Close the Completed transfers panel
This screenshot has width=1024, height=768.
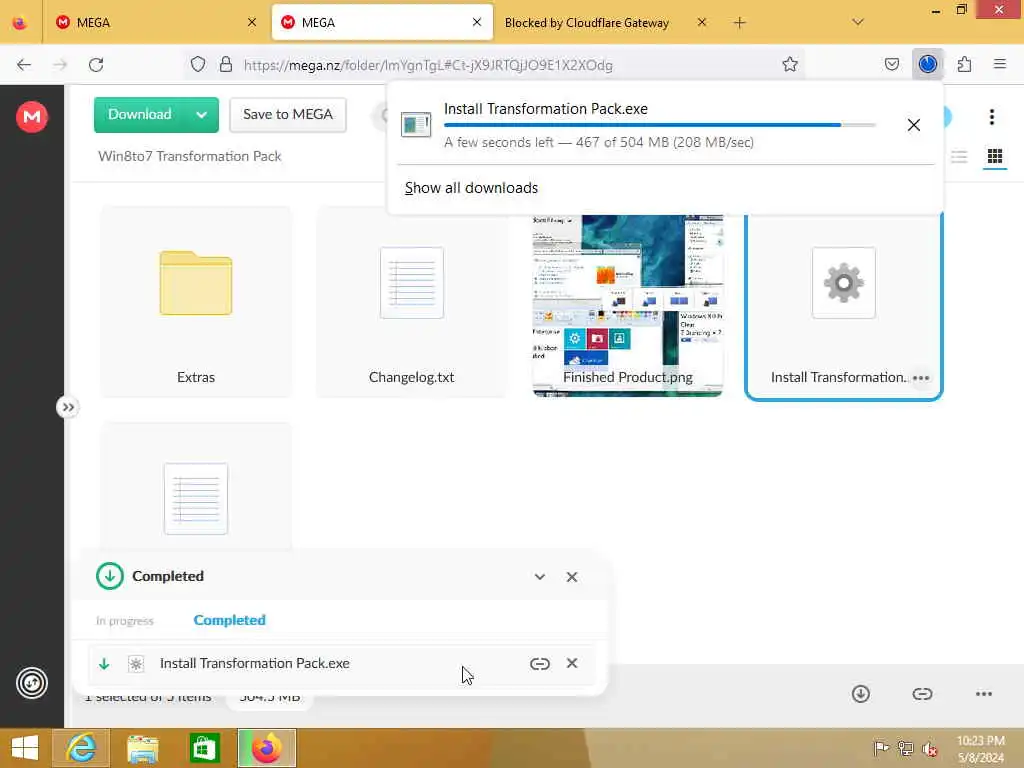tap(572, 577)
